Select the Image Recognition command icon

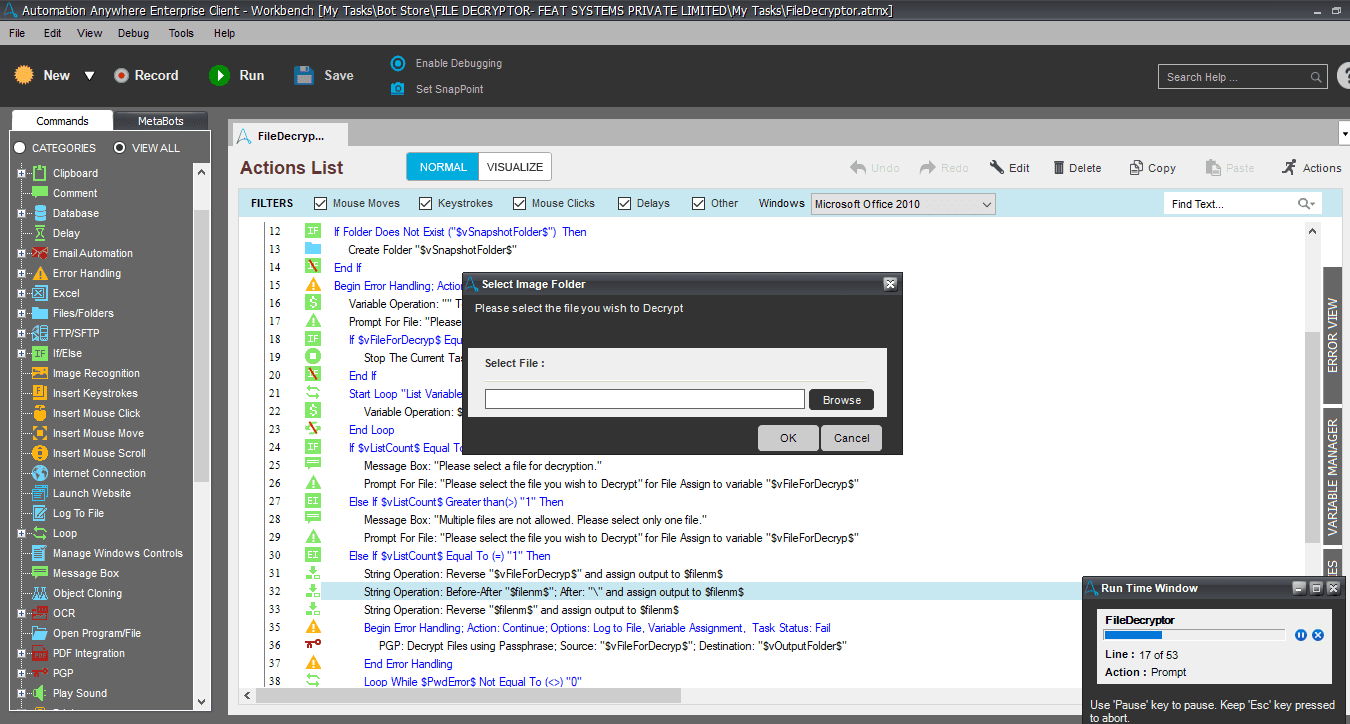coord(39,373)
